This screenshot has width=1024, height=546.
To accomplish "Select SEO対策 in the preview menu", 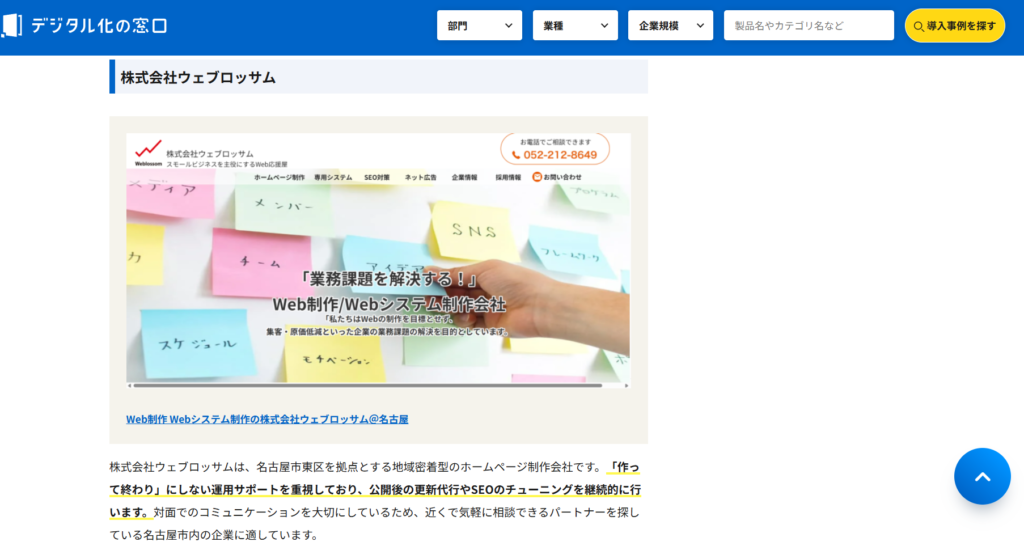I will tap(377, 177).
